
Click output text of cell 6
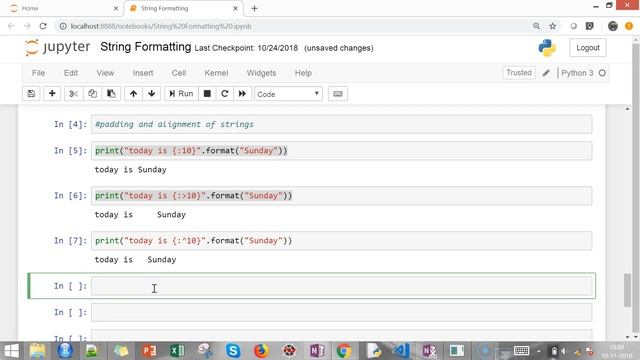click(140, 215)
